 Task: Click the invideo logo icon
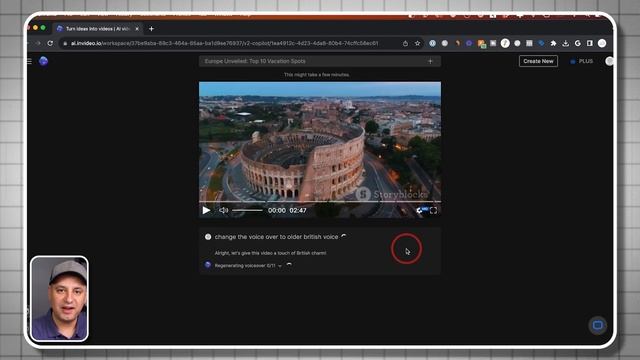[43, 61]
